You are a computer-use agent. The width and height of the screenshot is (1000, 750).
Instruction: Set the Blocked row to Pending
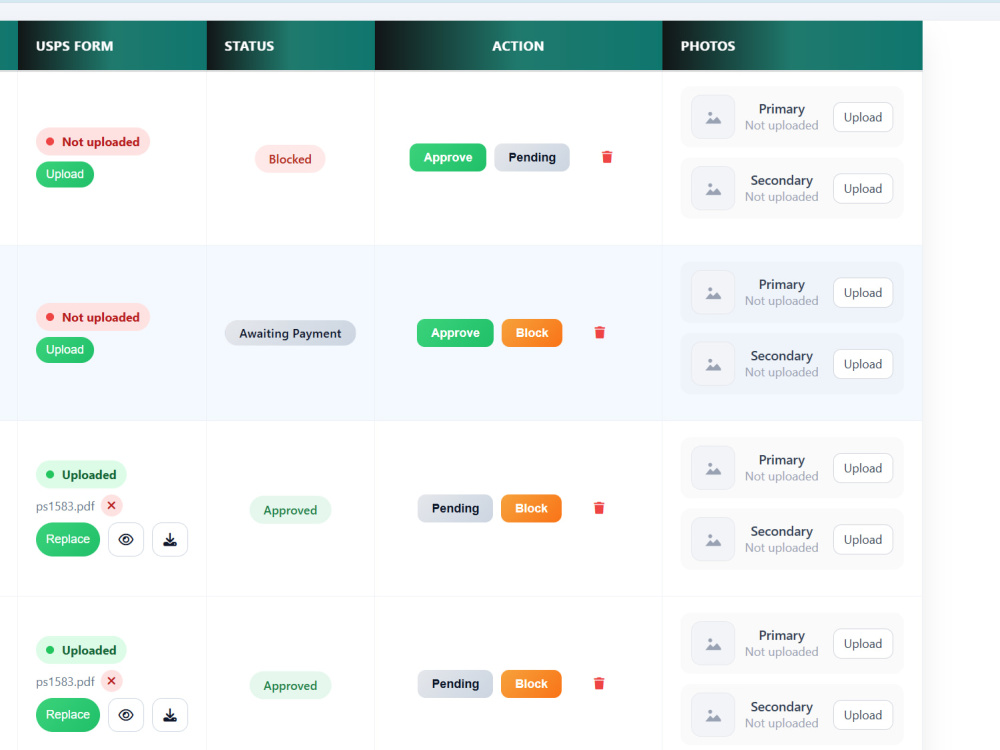point(532,158)
